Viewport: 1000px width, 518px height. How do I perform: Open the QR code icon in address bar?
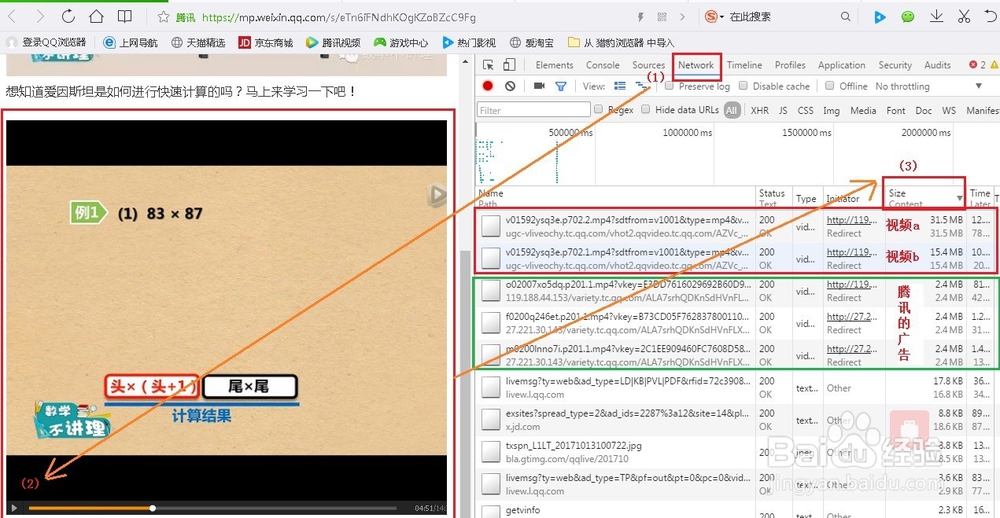tap(662, 17)
